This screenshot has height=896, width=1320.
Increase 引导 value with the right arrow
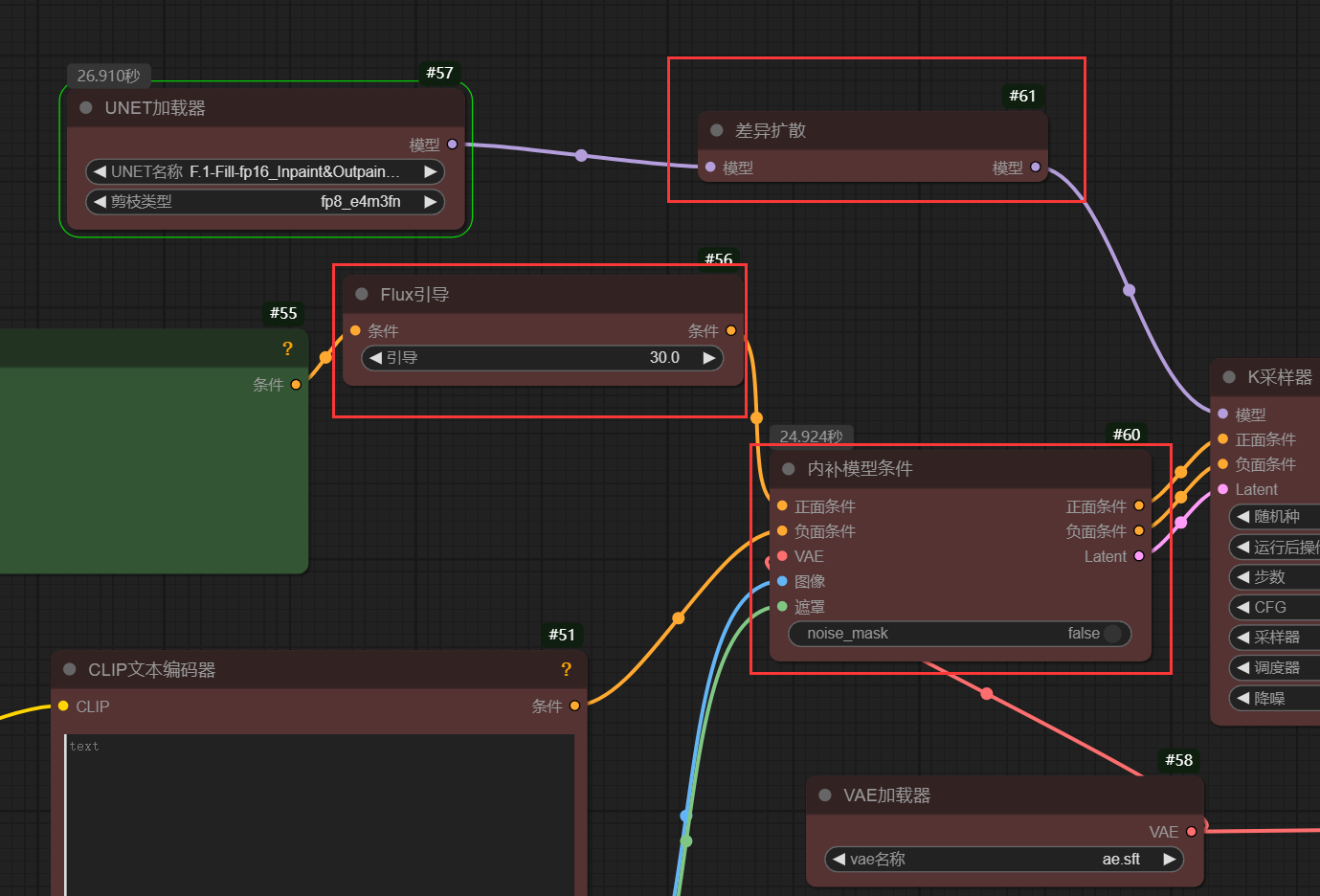[x=709, y=358]
